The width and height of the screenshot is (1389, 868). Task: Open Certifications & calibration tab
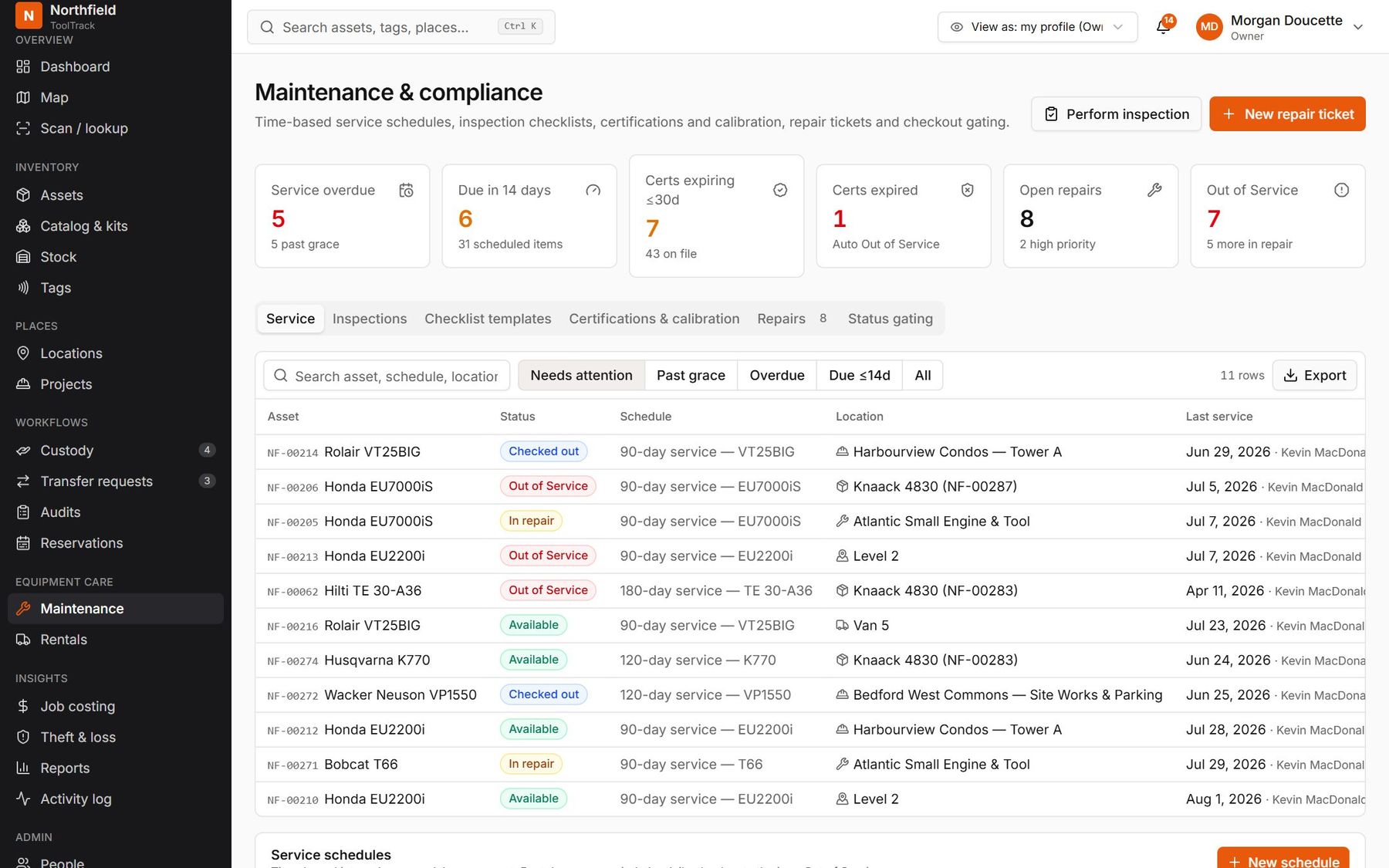click(654, 319)
